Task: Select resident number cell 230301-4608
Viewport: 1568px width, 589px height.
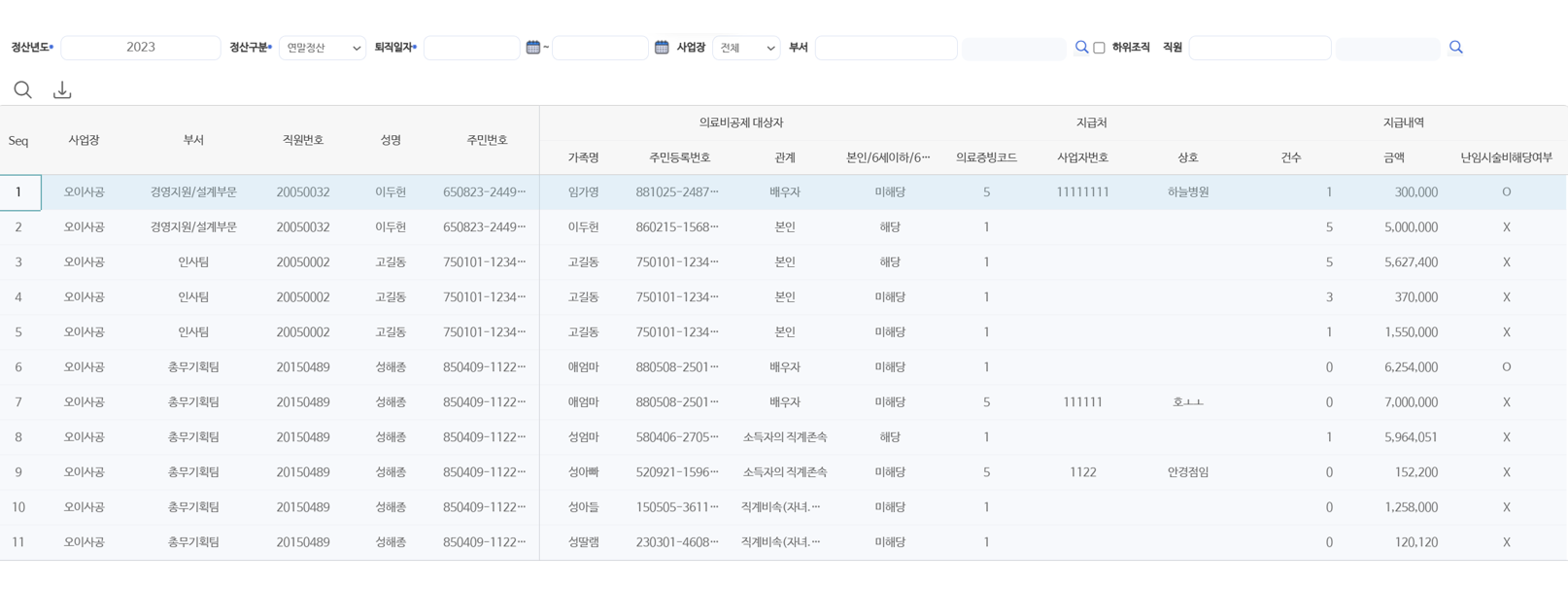Action: coord(680,542)
